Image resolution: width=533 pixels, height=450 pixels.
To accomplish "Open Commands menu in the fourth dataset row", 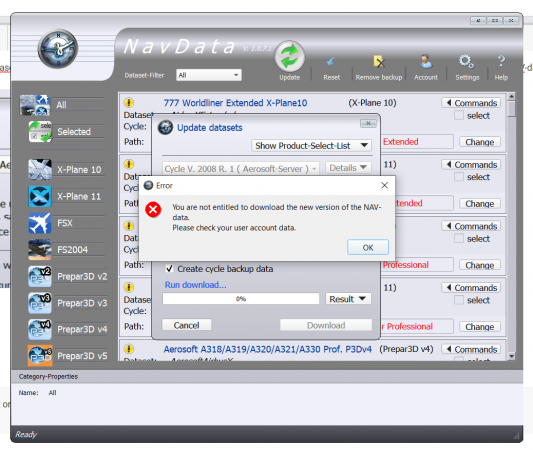I will (x=471, y=288).
